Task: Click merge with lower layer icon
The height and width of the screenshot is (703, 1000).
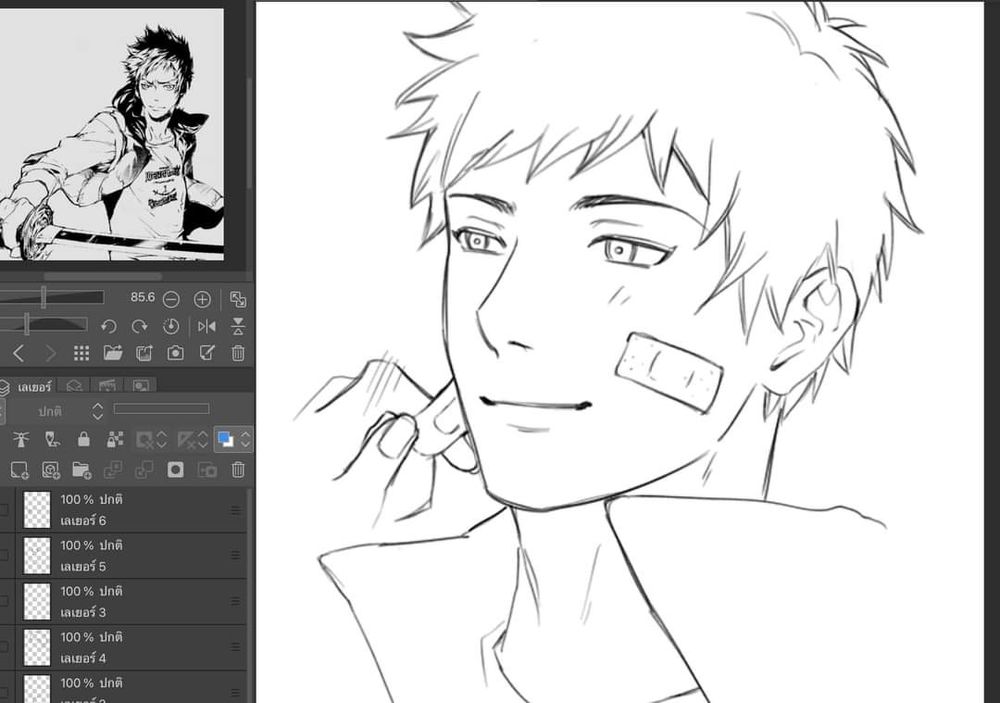Action: click(x=144, y=470)
